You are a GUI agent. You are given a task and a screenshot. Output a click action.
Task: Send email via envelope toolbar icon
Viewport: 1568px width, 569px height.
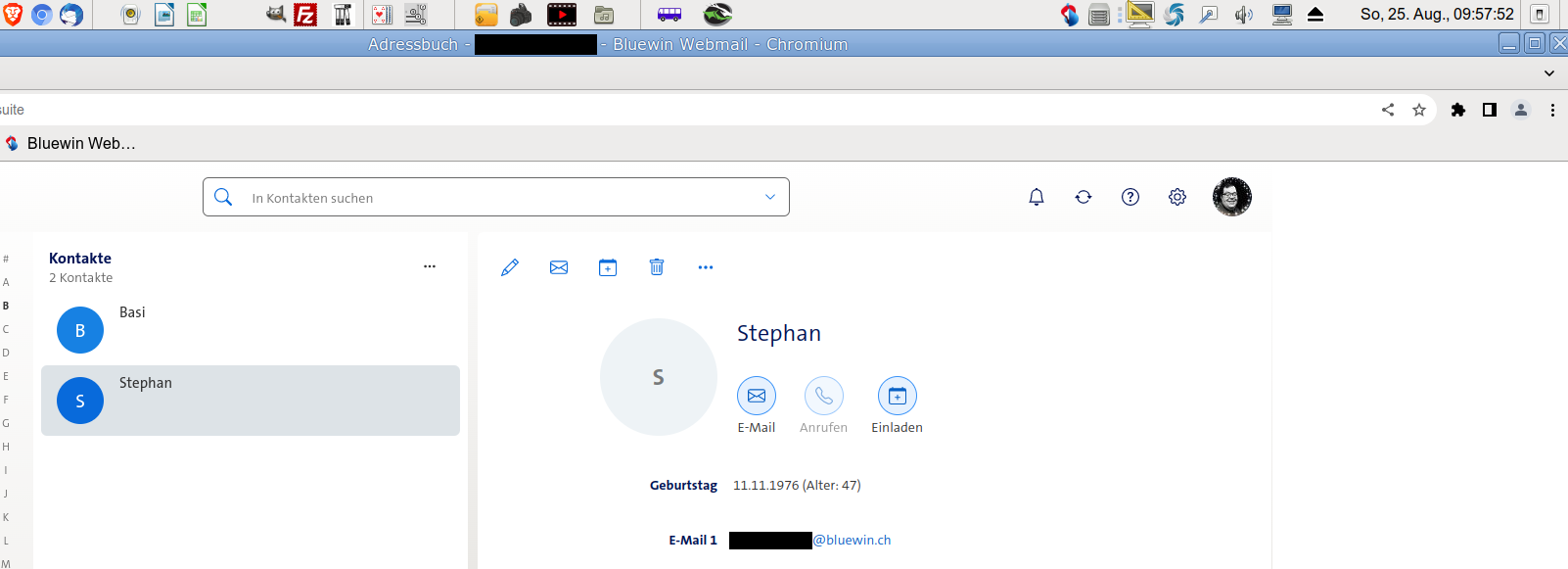(x=559, y=267)
